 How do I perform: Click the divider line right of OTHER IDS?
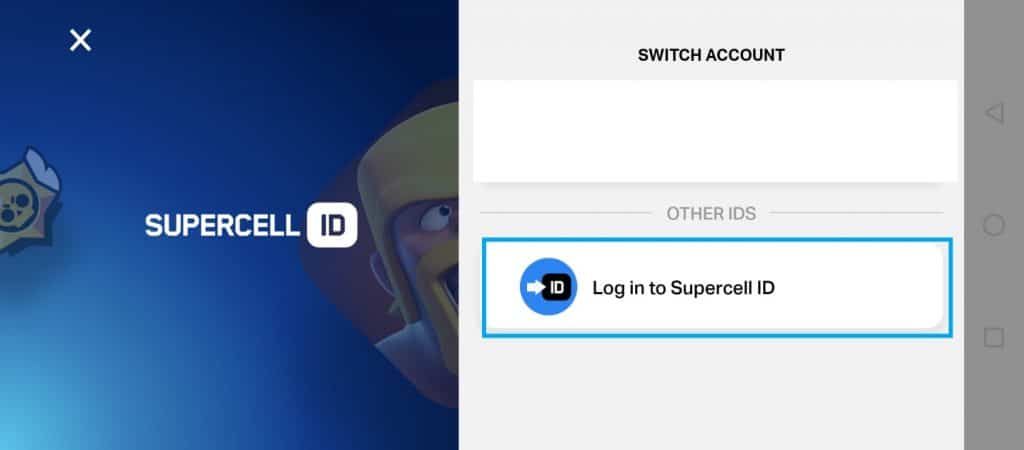(856, 213)
